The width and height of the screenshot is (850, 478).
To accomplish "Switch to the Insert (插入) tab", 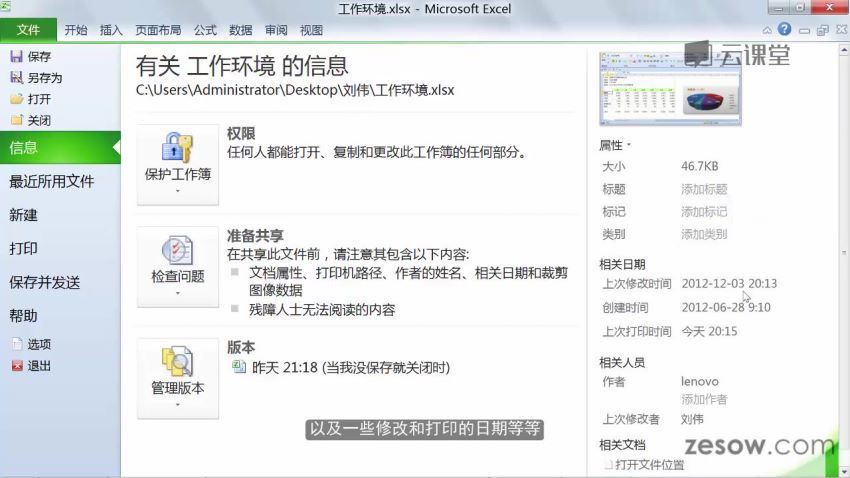I will 111,30.
